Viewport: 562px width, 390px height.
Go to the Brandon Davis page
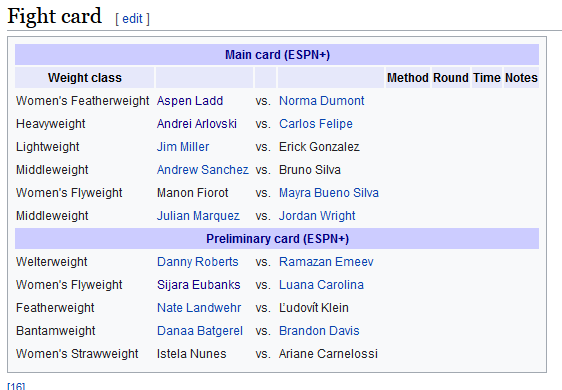click(319, 330)
